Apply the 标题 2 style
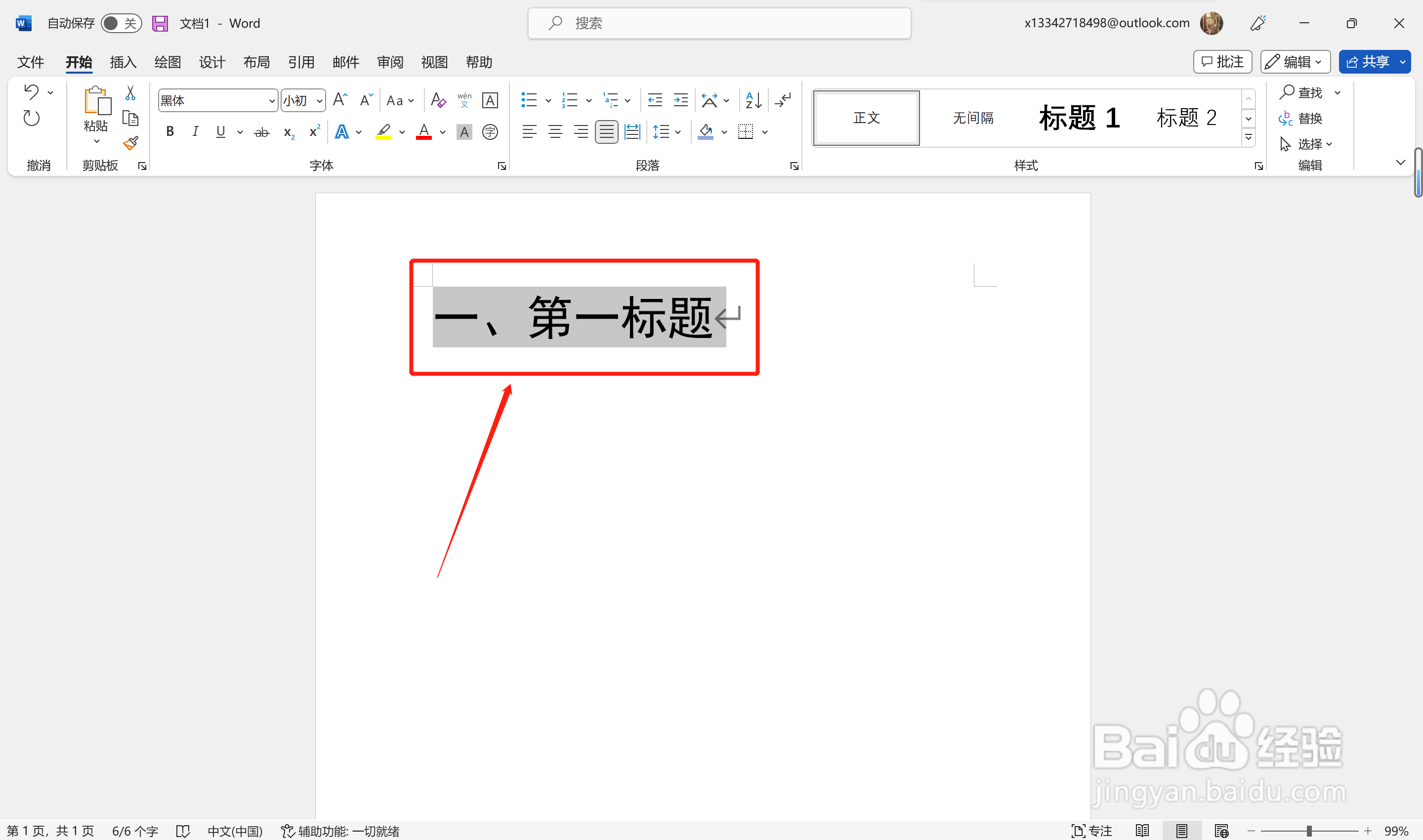Image resolution: width=1423 pixels, height=840 pixels. point(1186,118)
